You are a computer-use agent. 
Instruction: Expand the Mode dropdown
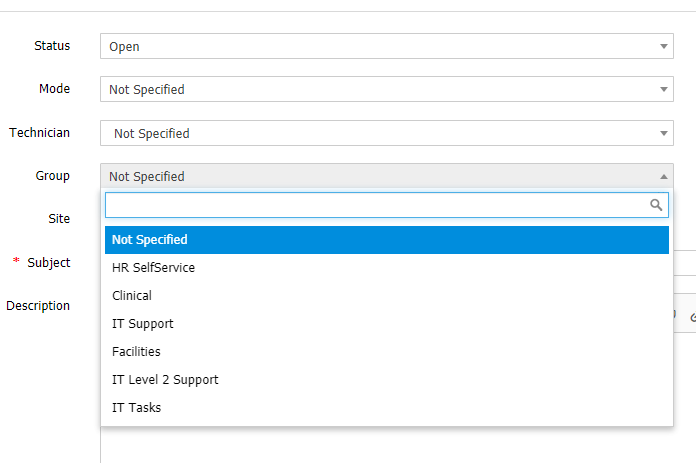click(x=386, y=89)
